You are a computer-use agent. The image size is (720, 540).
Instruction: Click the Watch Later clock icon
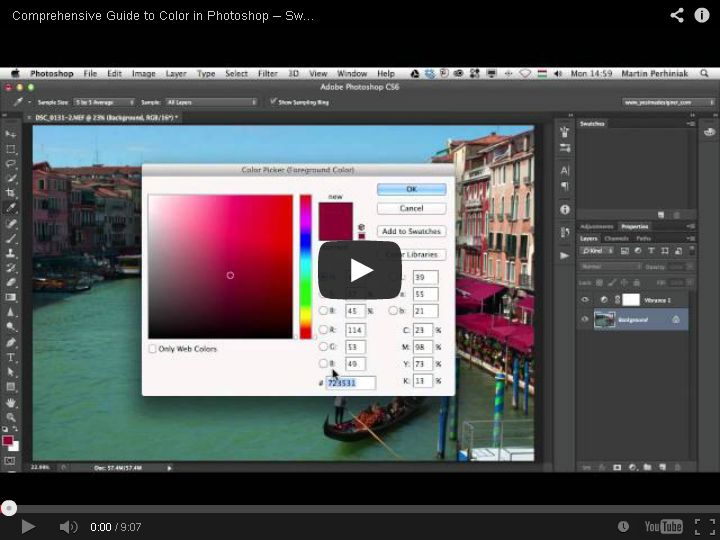(x=623, y=527)
